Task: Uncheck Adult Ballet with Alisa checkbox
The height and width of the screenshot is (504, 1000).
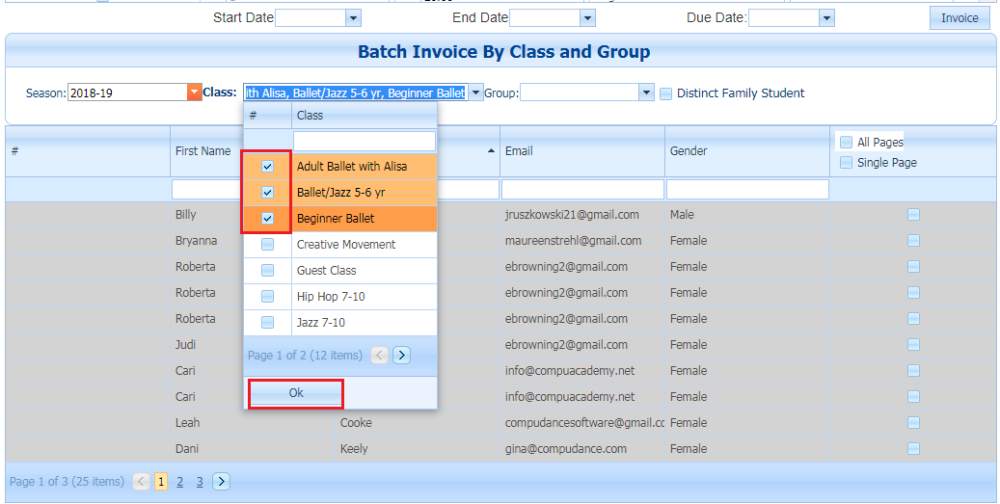Action: [268, 167]
